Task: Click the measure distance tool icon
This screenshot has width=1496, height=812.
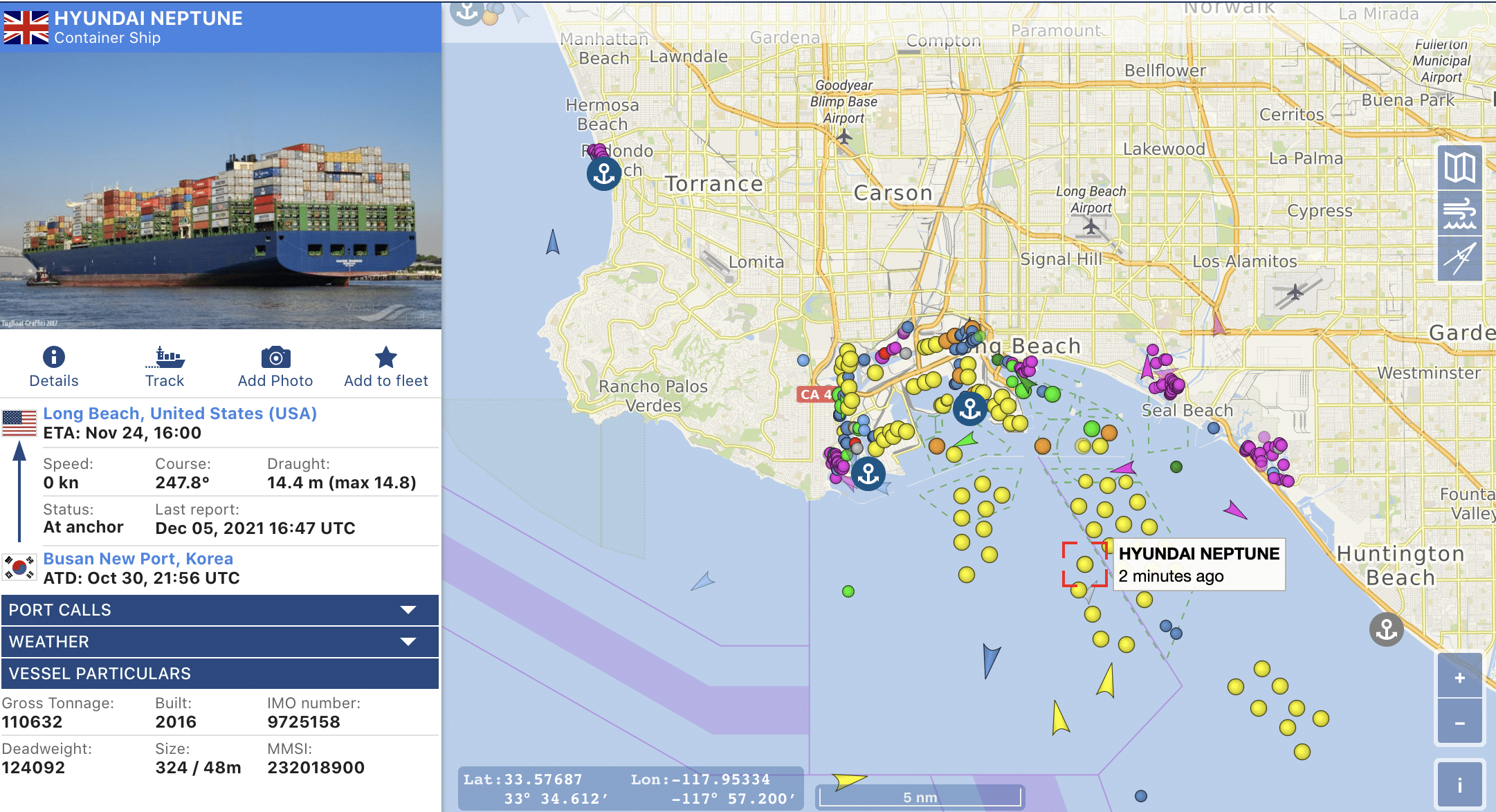Action: pos(1459,259)
